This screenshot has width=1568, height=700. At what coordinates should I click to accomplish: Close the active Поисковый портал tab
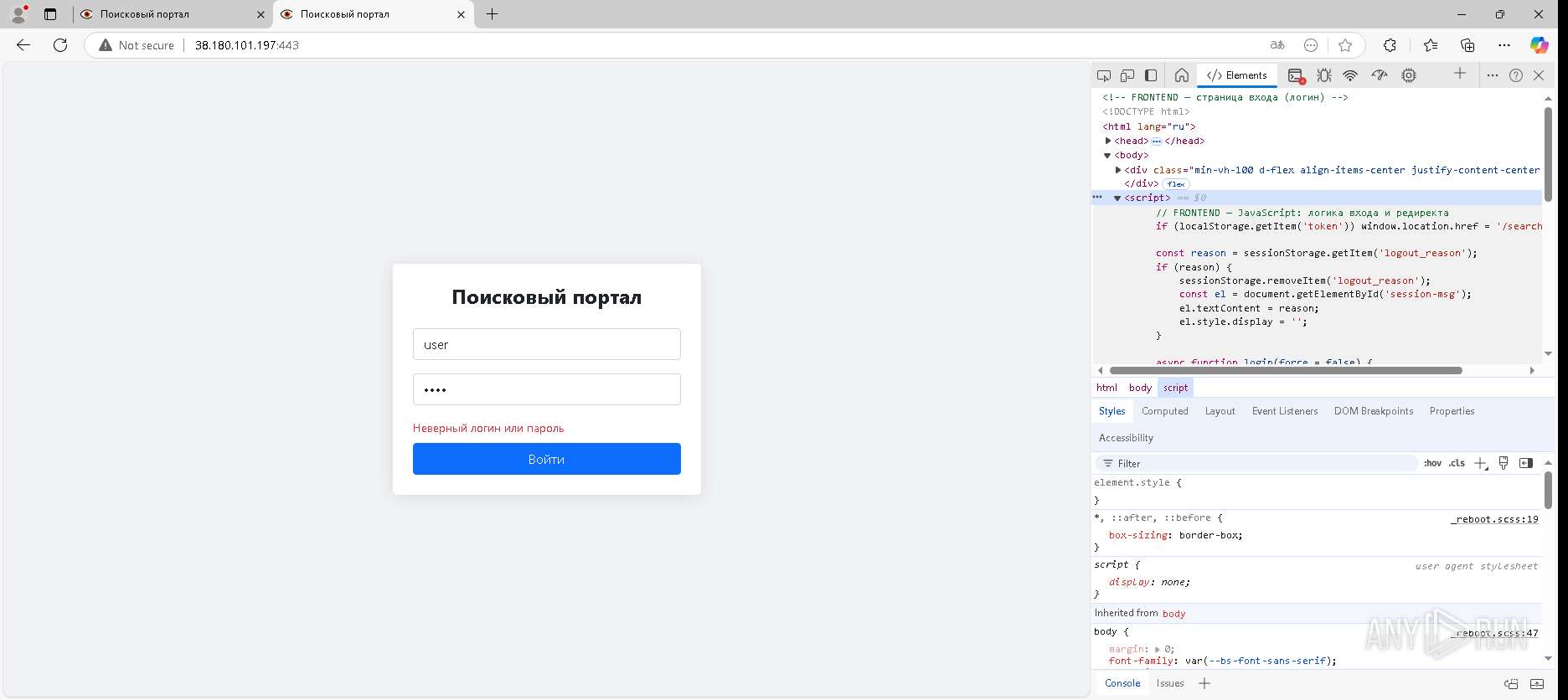pyautogui.click(x=461, y=14)
